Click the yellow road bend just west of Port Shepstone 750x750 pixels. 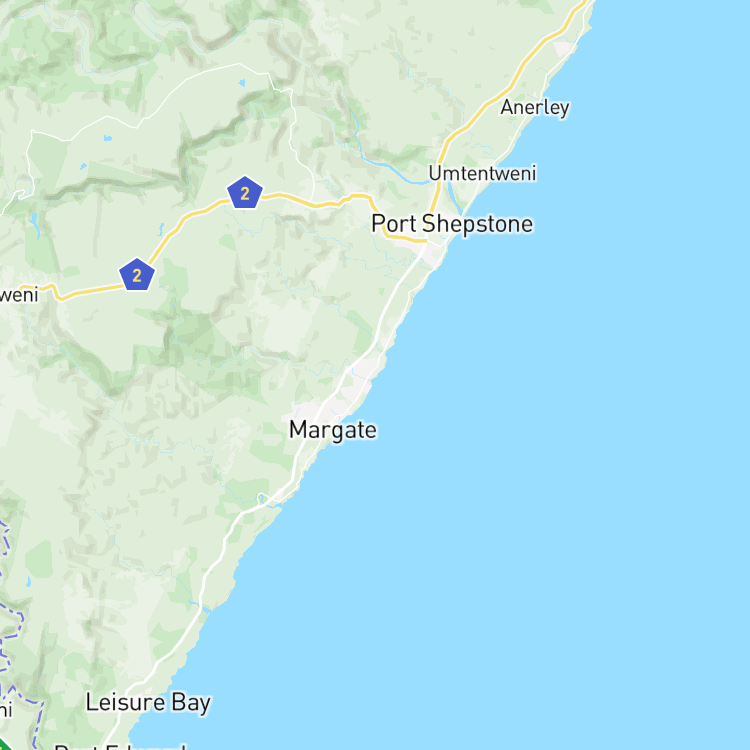(378, 215)
